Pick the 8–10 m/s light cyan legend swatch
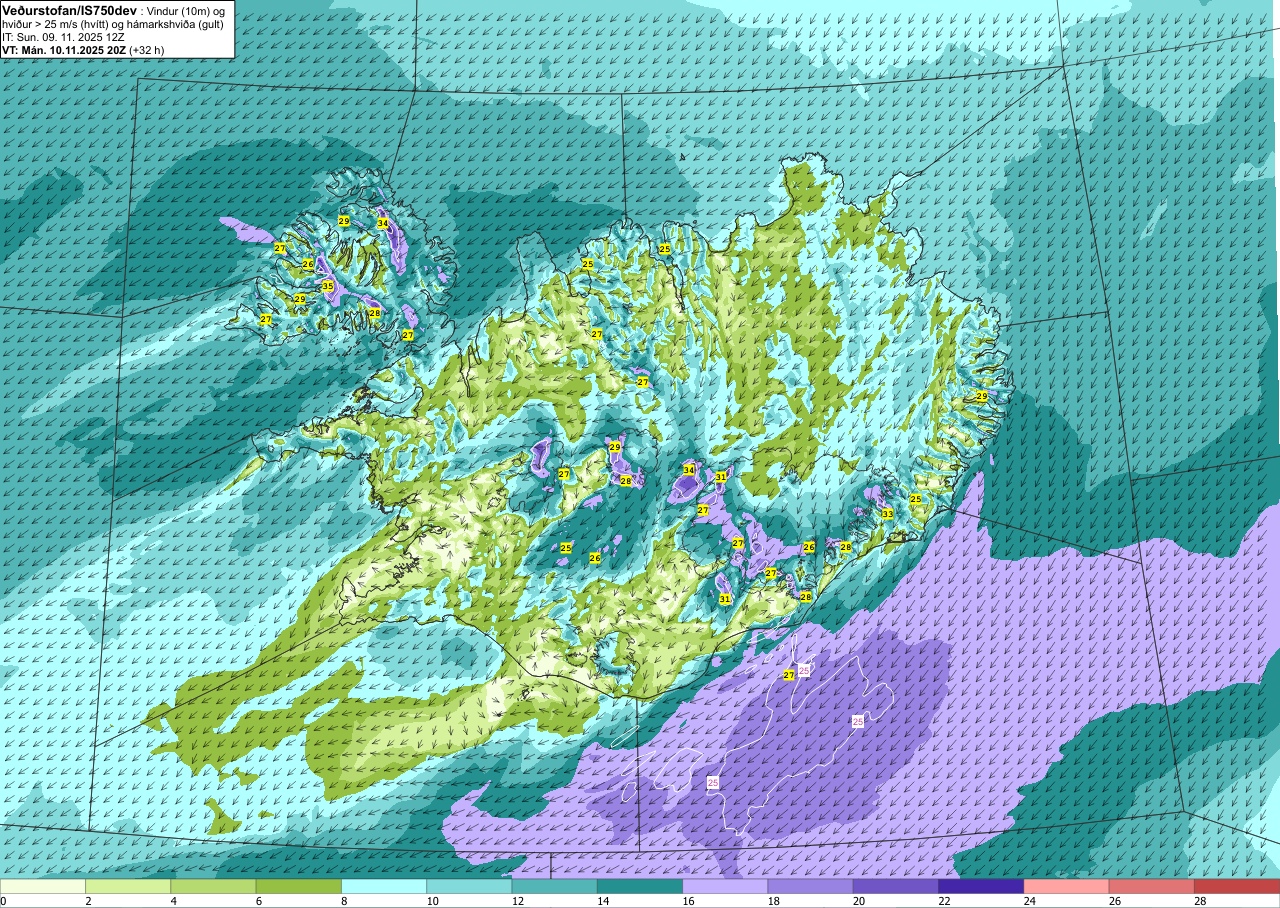The width and height of the screenshot is (1280, 908). [384, 886]
